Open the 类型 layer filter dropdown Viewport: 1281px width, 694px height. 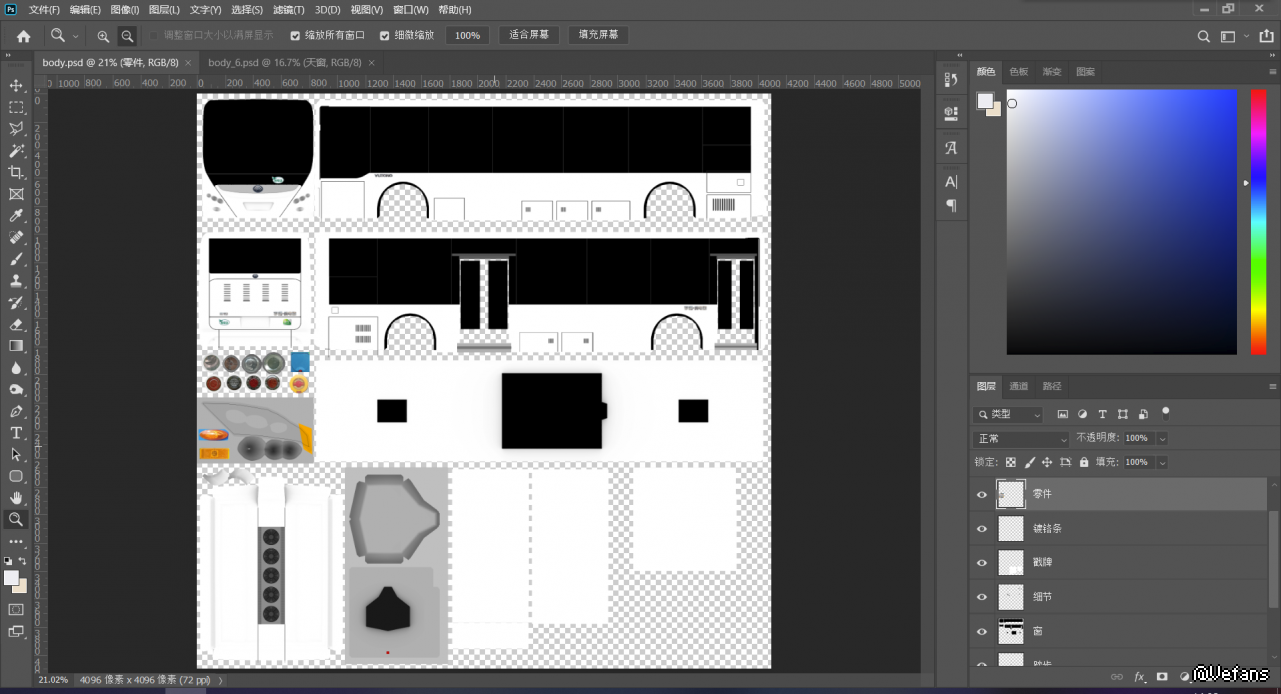tap(1009, 414)
